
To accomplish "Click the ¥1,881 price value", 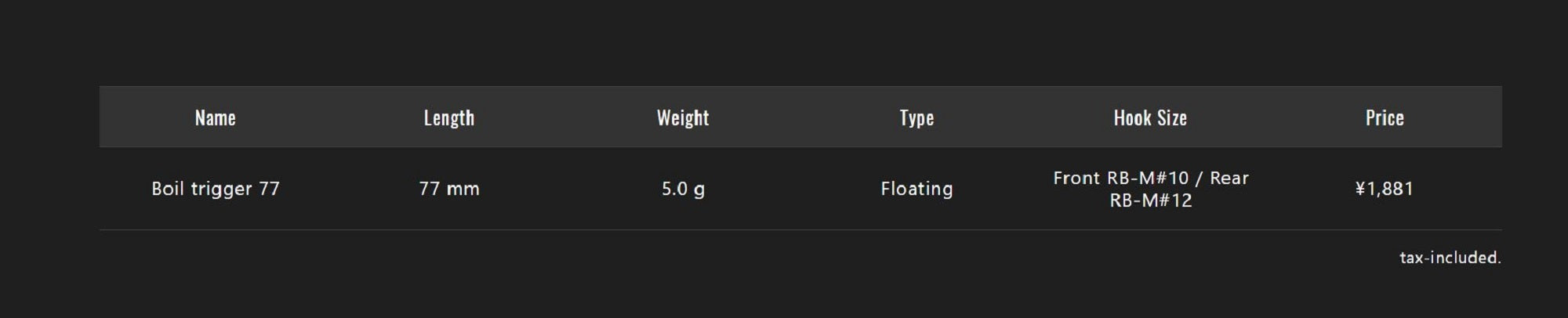I will (1384, 189).
